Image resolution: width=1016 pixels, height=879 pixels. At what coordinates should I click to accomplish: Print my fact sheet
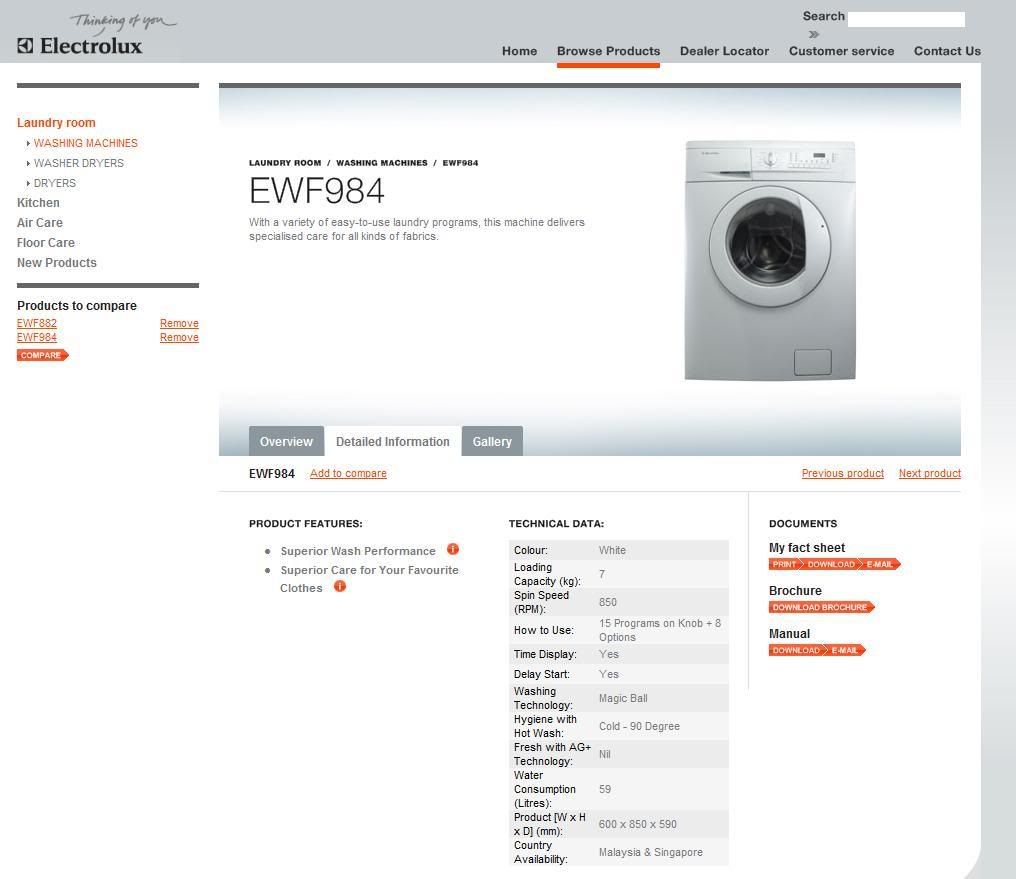pos(785,564)
